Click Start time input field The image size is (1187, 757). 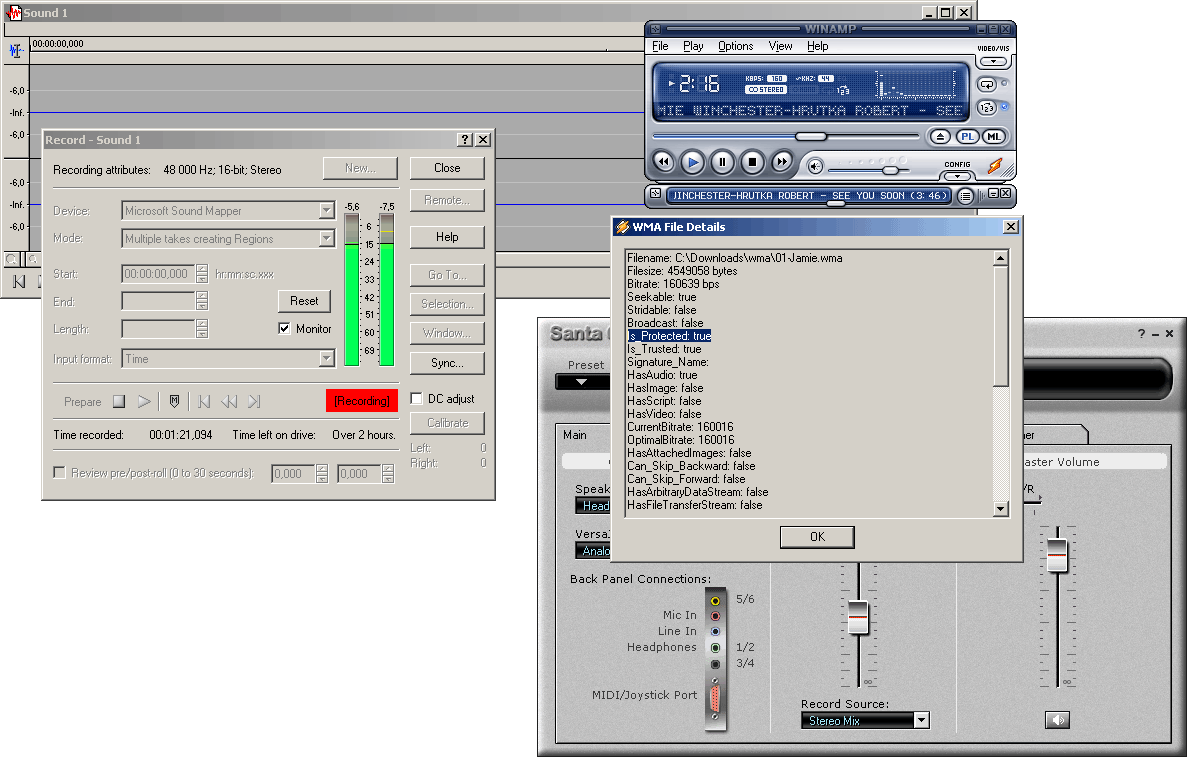(x=157, y=274)
